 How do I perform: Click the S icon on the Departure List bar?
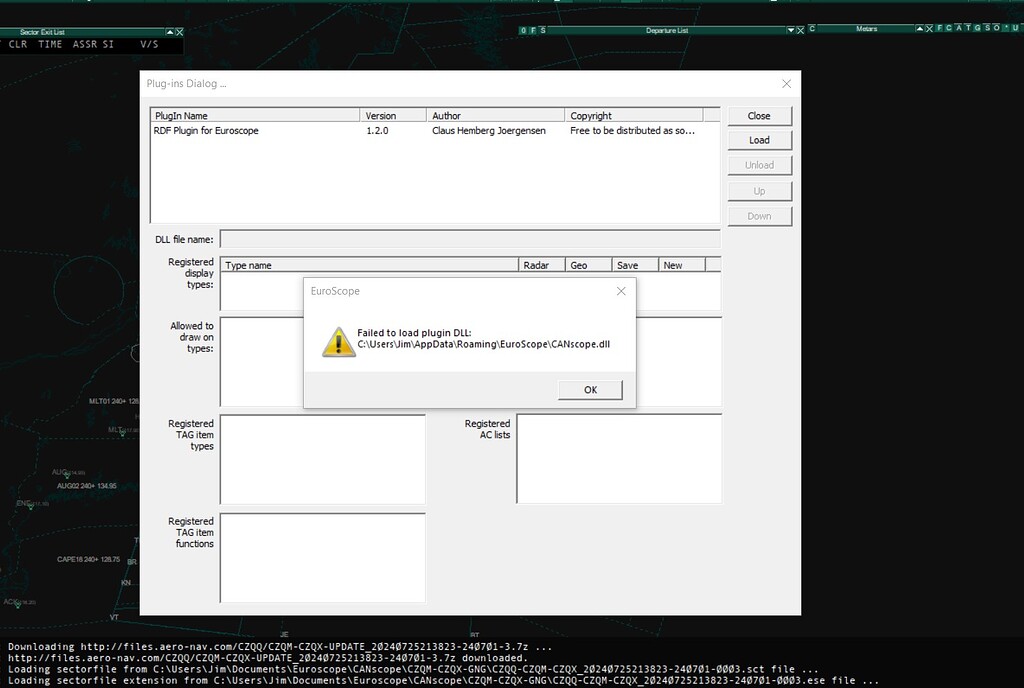click(x=542, y=29)
